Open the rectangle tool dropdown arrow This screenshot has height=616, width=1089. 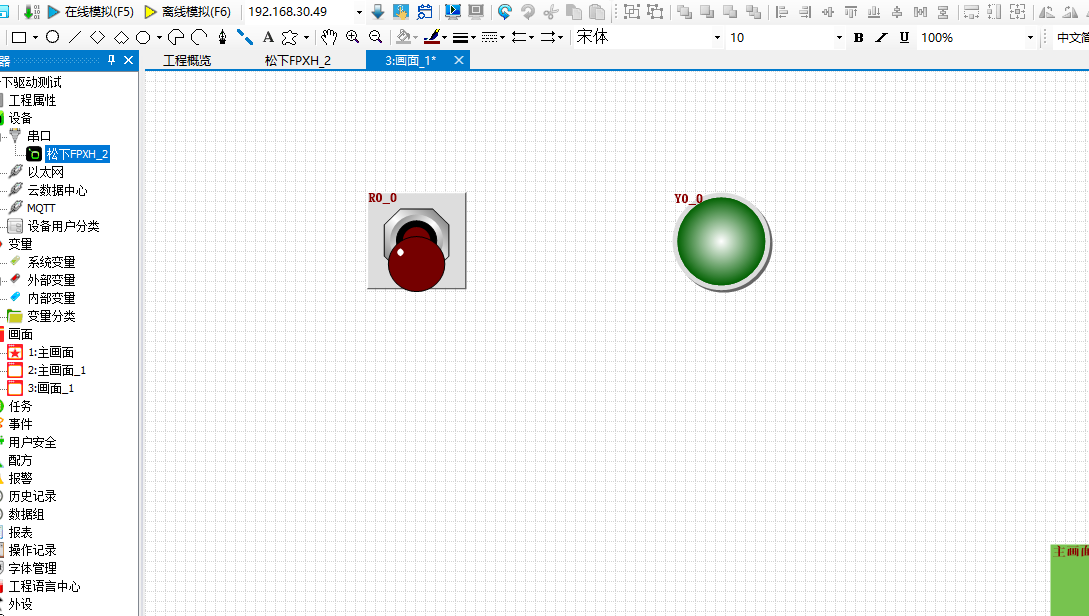coord(35,38)
